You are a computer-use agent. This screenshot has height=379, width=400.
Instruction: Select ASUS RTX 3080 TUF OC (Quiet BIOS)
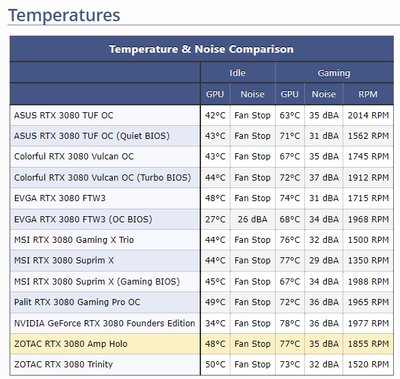pyautogui.click(x=92, y=136)
